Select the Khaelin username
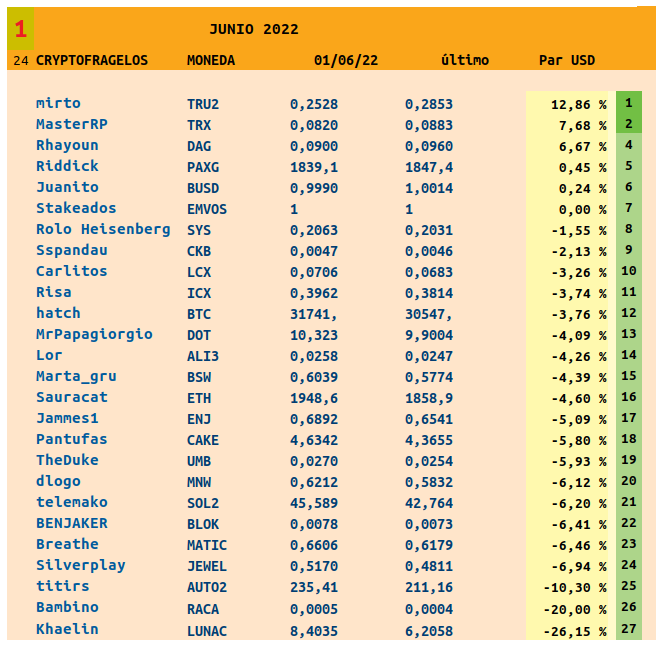The height and width of the screenshot is (652, 672). [x=67, y=629]
